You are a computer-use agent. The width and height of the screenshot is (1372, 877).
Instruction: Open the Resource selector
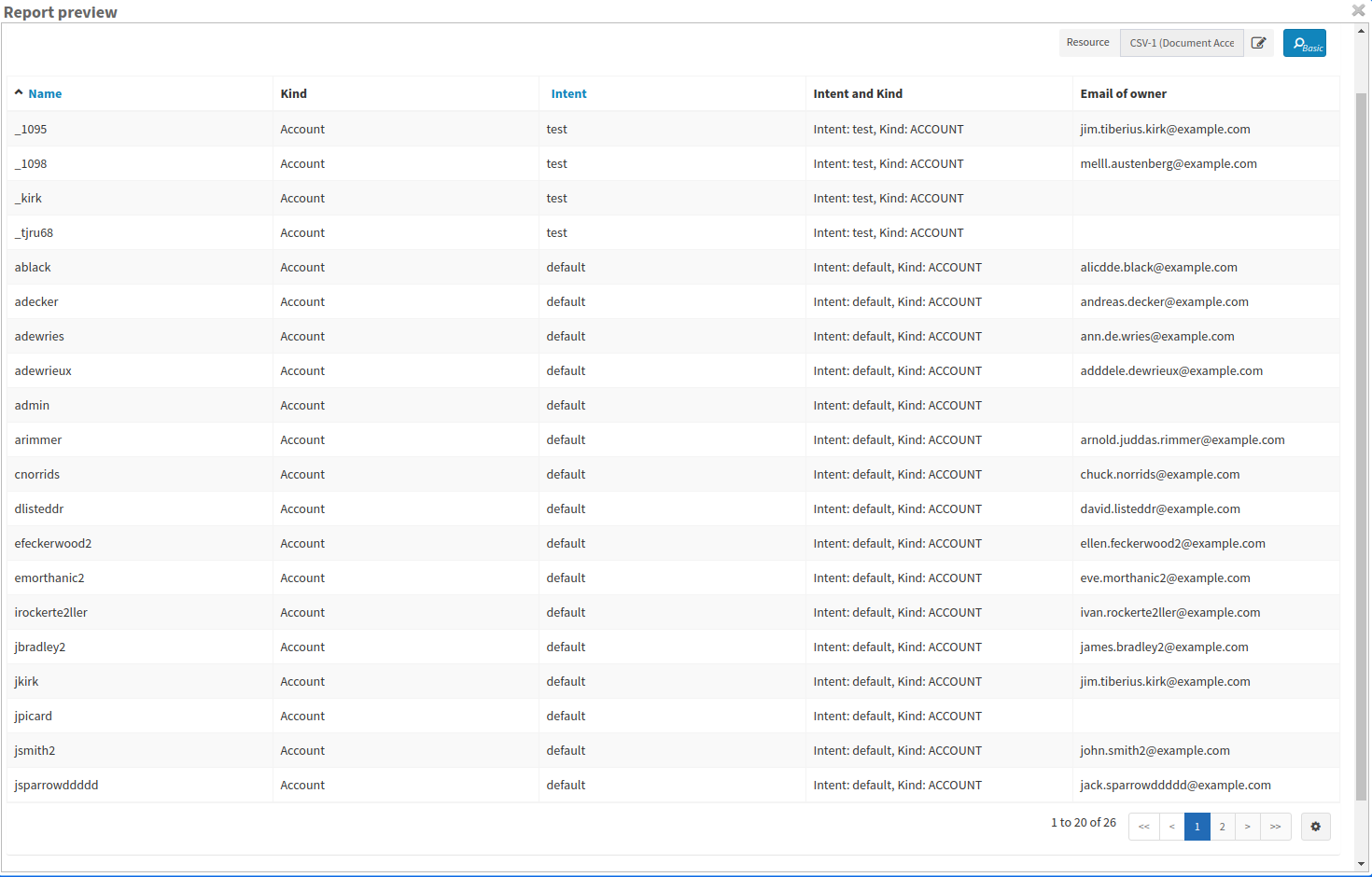(x=1088, y=42)
